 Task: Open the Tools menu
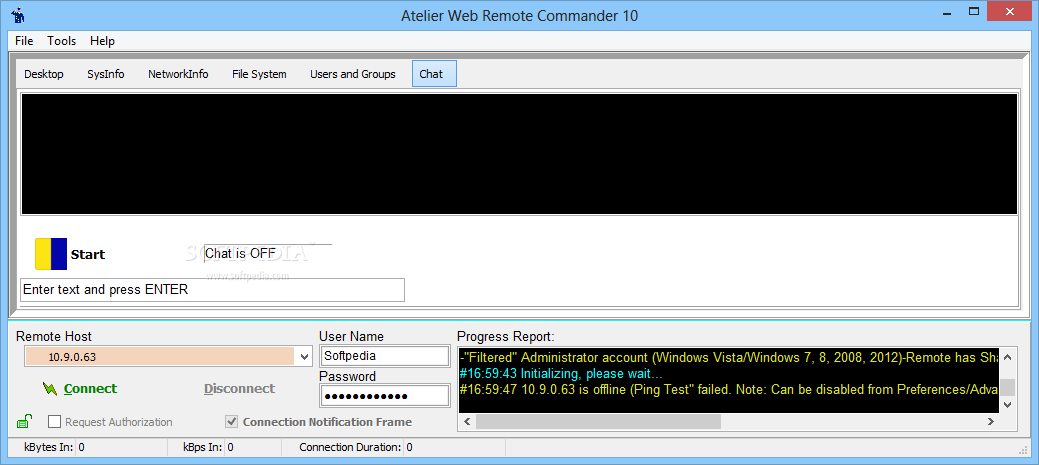pos(62,41)
